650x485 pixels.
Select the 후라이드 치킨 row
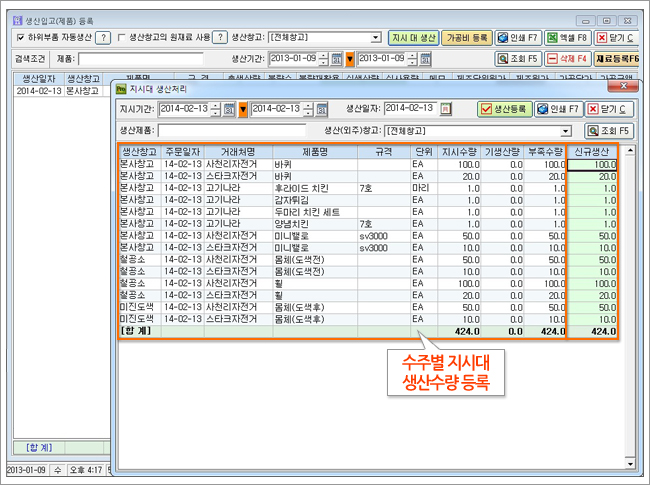[367, 189]
